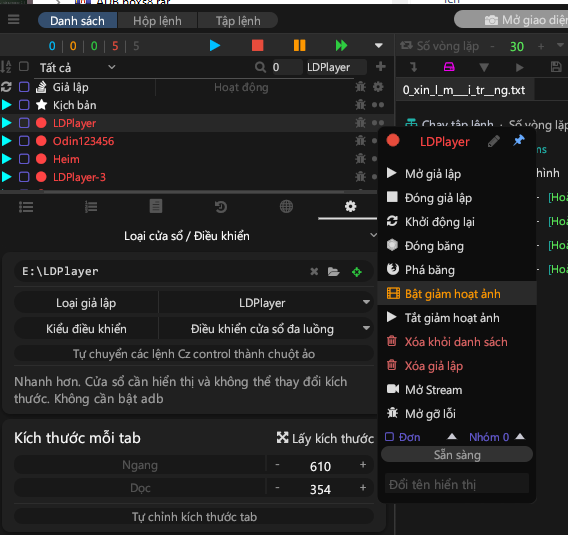Screen dimensions: 568x535
Task: Click the green fast-forward button
Action: coord(341,46)
